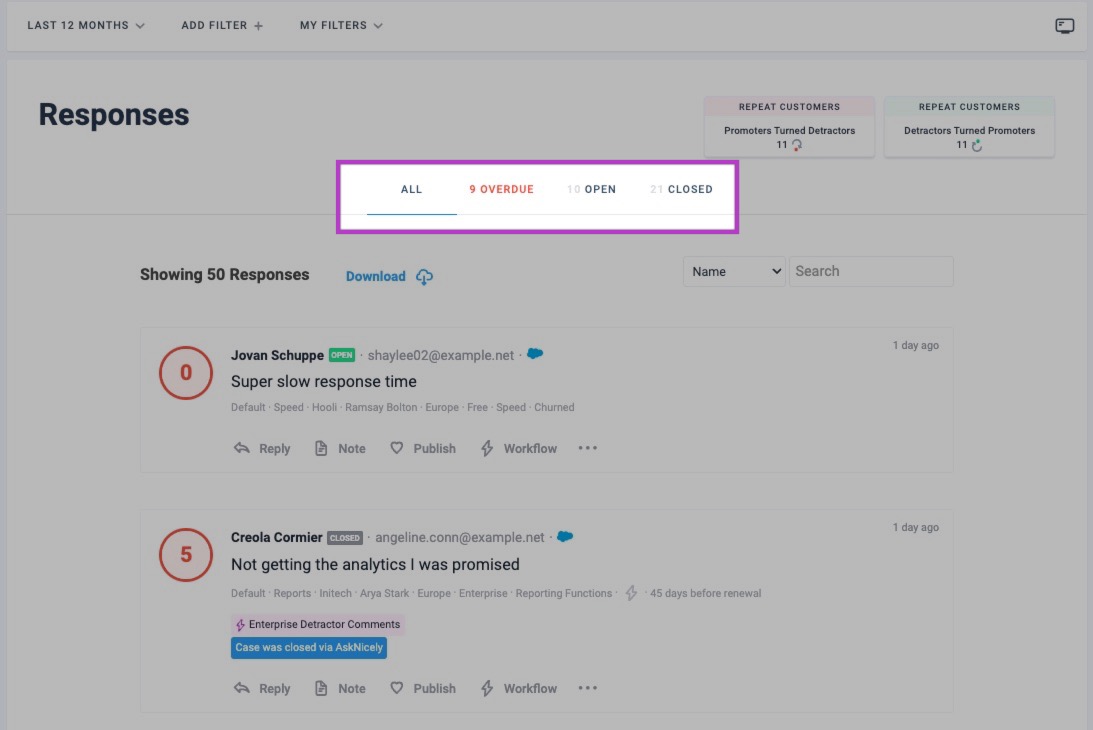
Task: Click the score 5 circle for Creola Cormier
Action: pos(185,555)
